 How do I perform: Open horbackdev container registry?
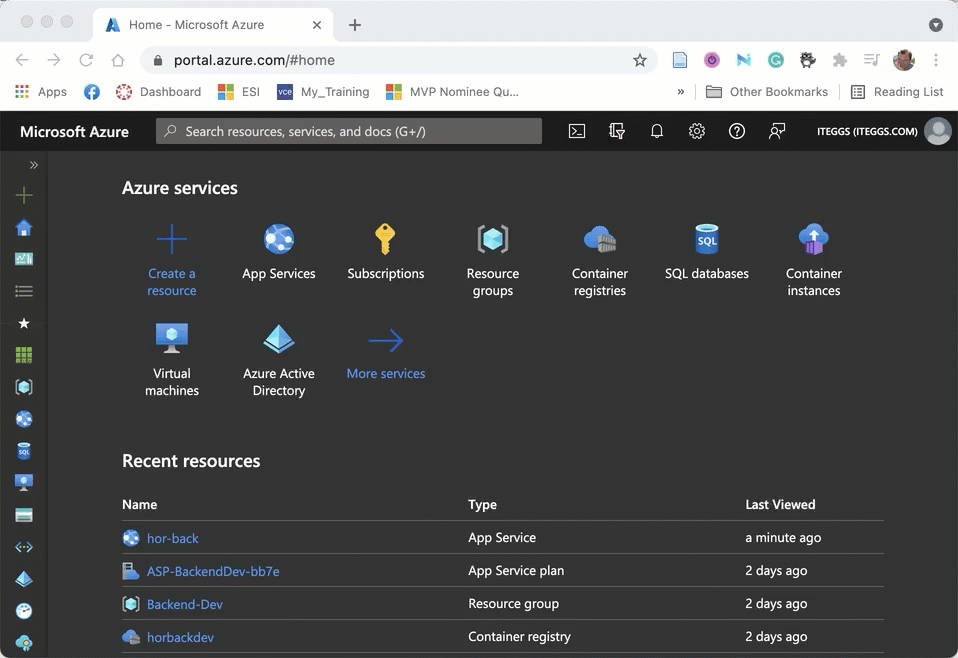click(x=180, y=637)
